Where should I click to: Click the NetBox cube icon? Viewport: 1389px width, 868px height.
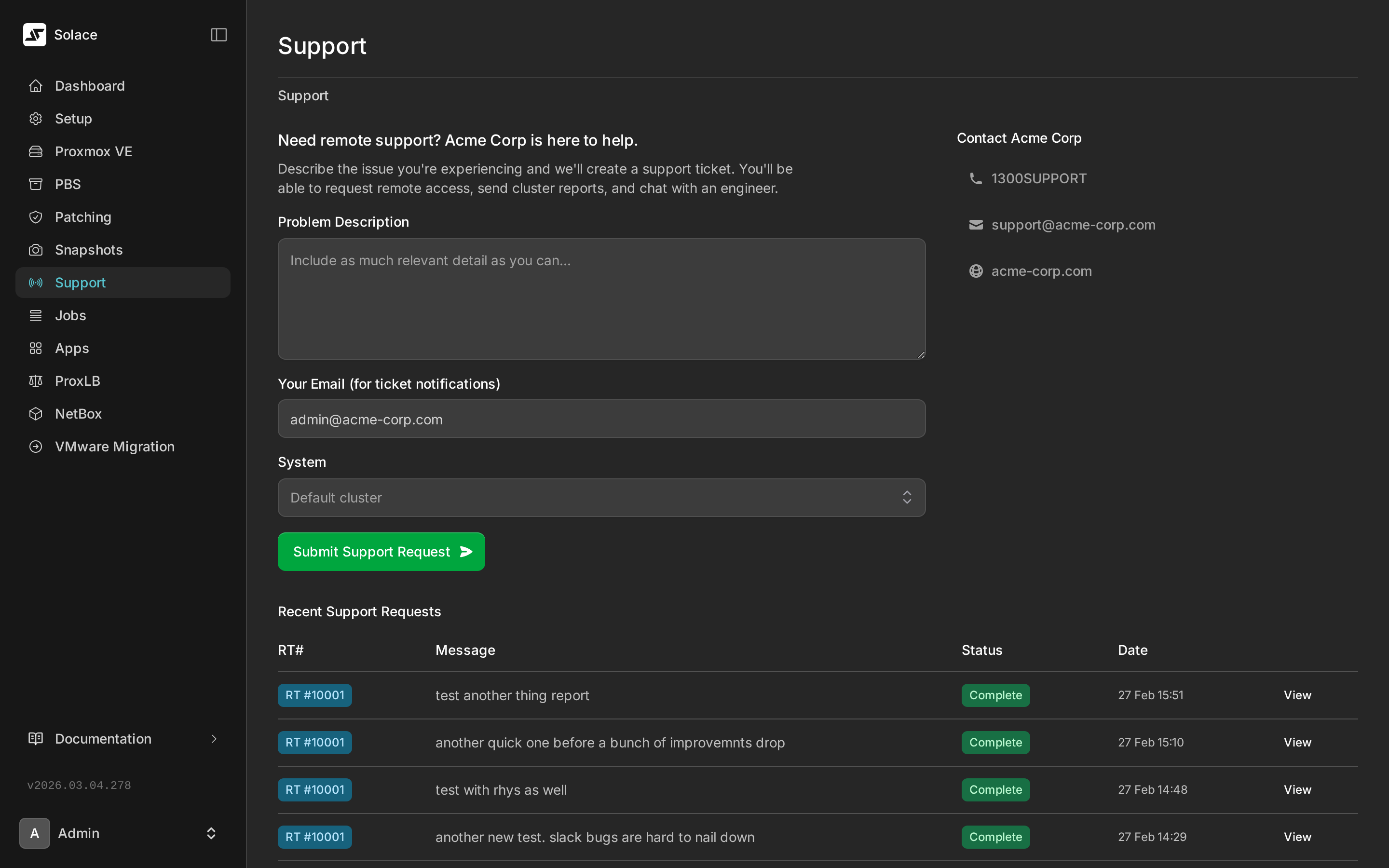(x=35, y=413)
